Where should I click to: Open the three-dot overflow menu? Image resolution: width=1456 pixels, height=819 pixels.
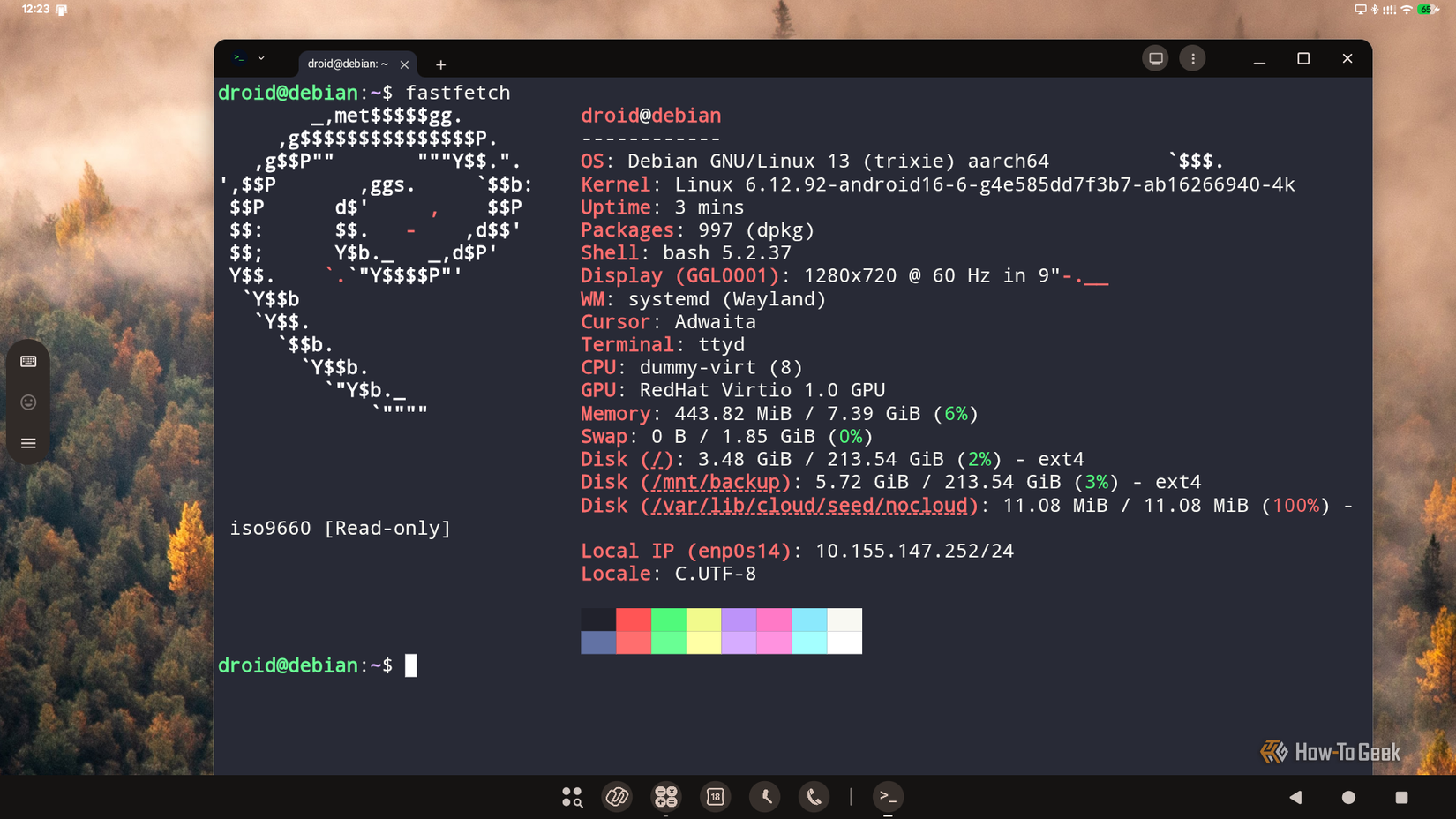coord(1192,58)
